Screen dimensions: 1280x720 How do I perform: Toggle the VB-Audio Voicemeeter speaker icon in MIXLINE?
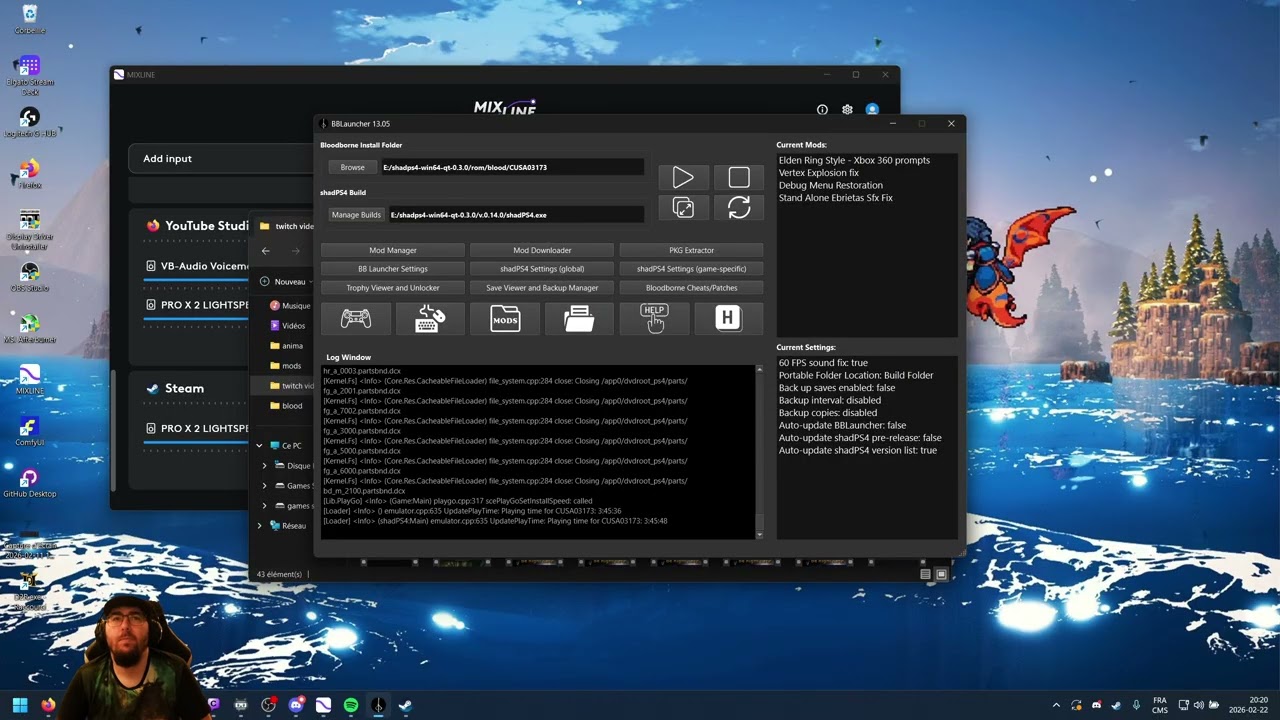[x=151, y=266]
